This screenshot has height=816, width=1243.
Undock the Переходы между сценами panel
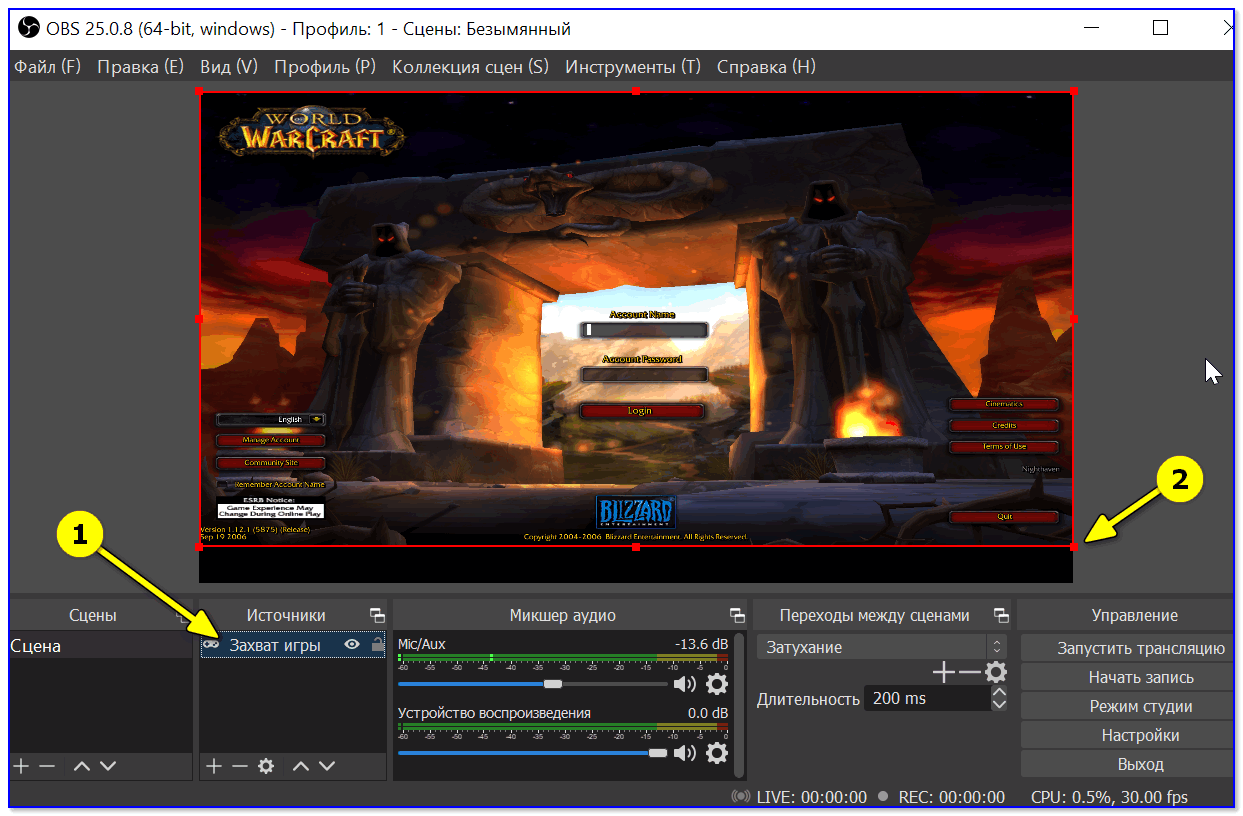pos(1001,615)
